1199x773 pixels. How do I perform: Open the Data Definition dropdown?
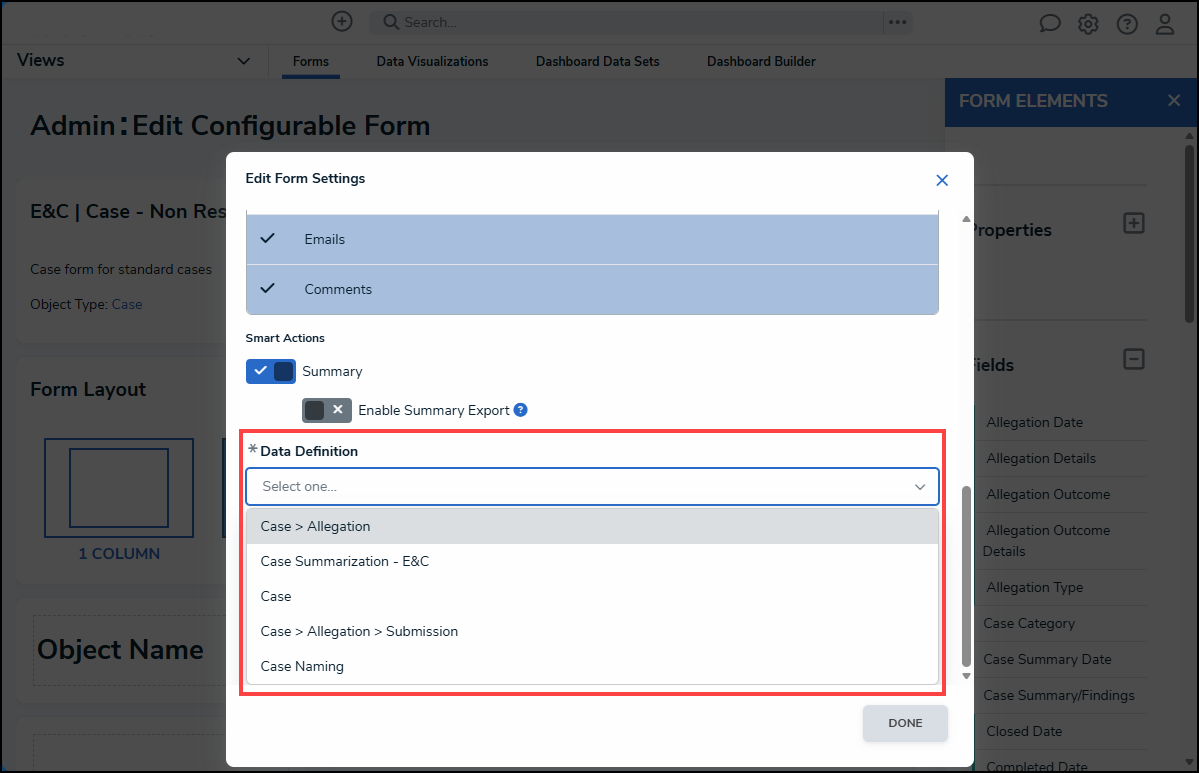pos(592,487)
